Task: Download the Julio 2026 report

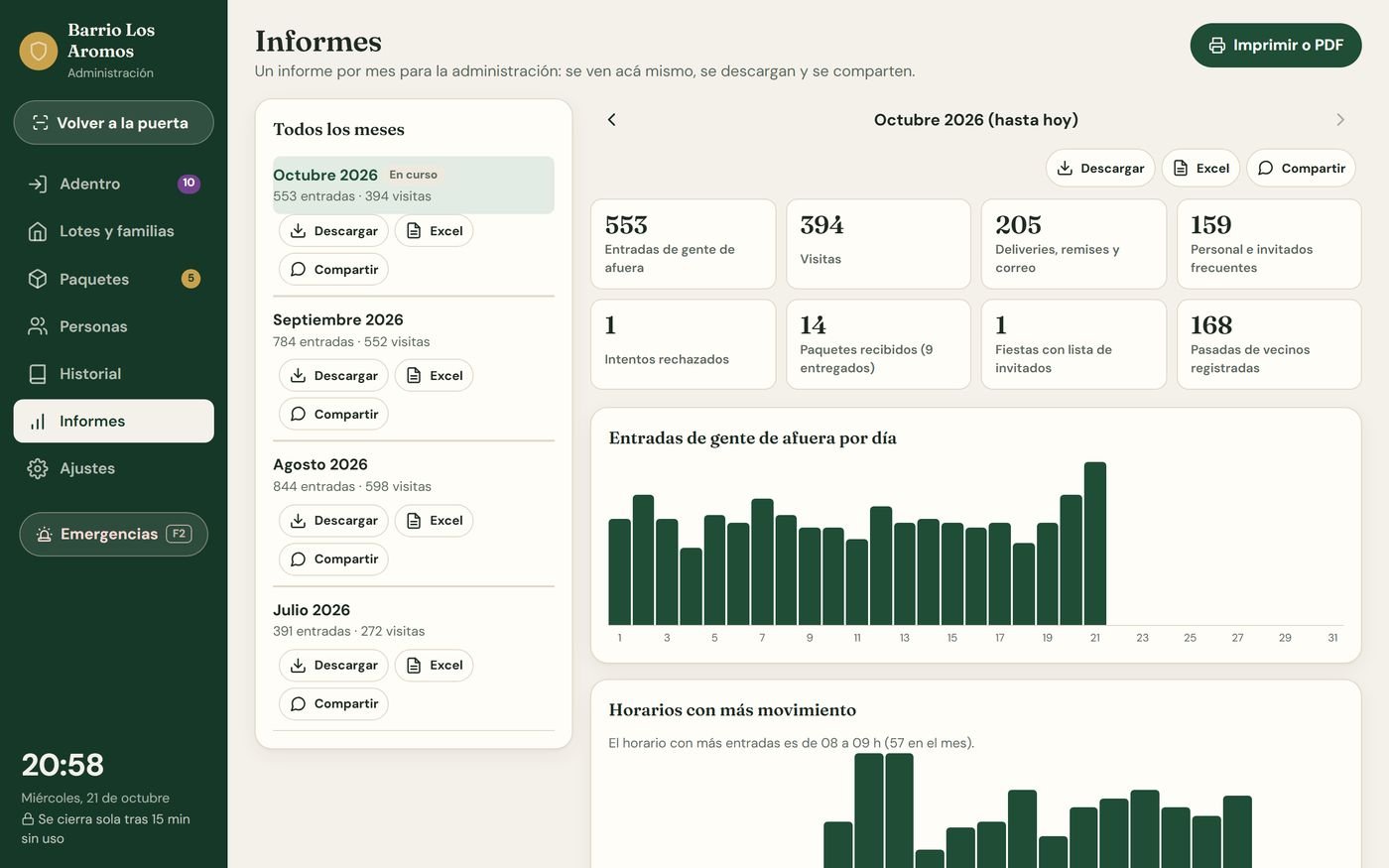Action: [333, 666]
